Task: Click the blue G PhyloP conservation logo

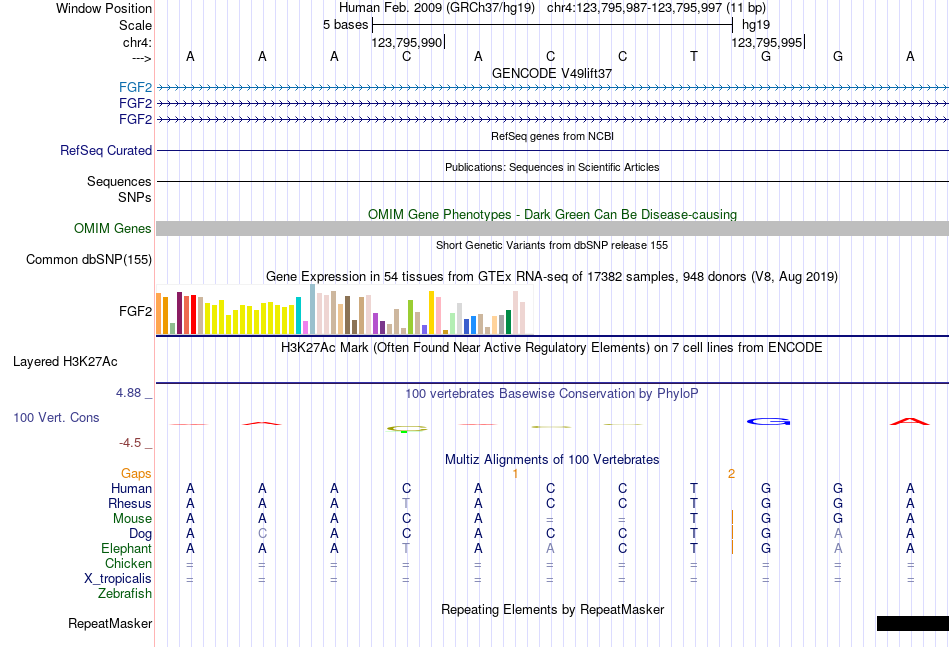Action: pos(768,422)
